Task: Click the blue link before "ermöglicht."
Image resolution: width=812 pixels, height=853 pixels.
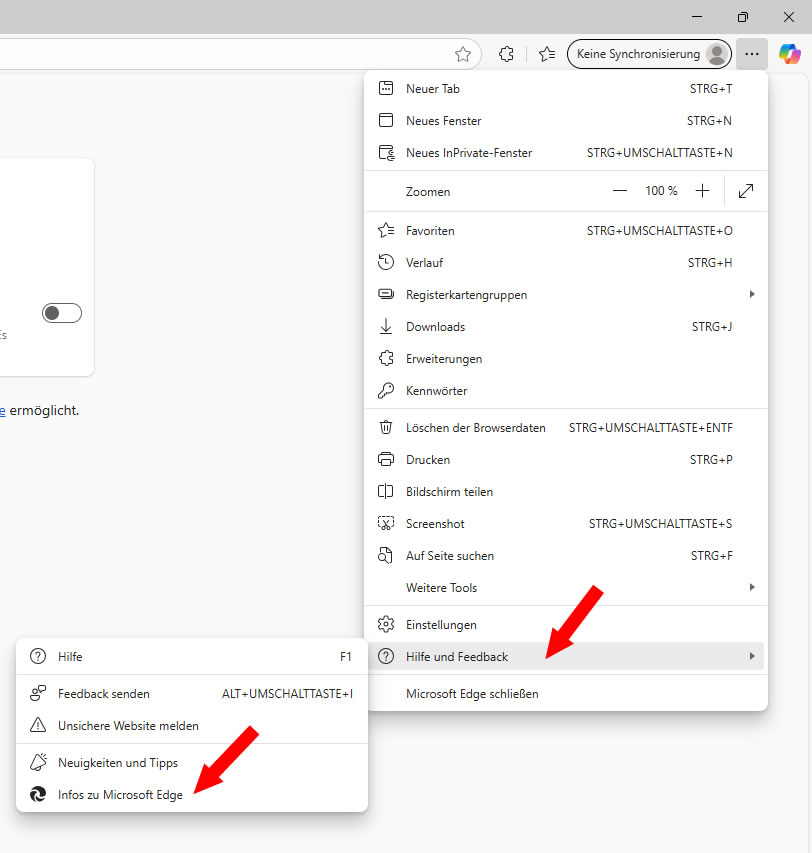Action: pyautogui.click(x=2, y=411)
